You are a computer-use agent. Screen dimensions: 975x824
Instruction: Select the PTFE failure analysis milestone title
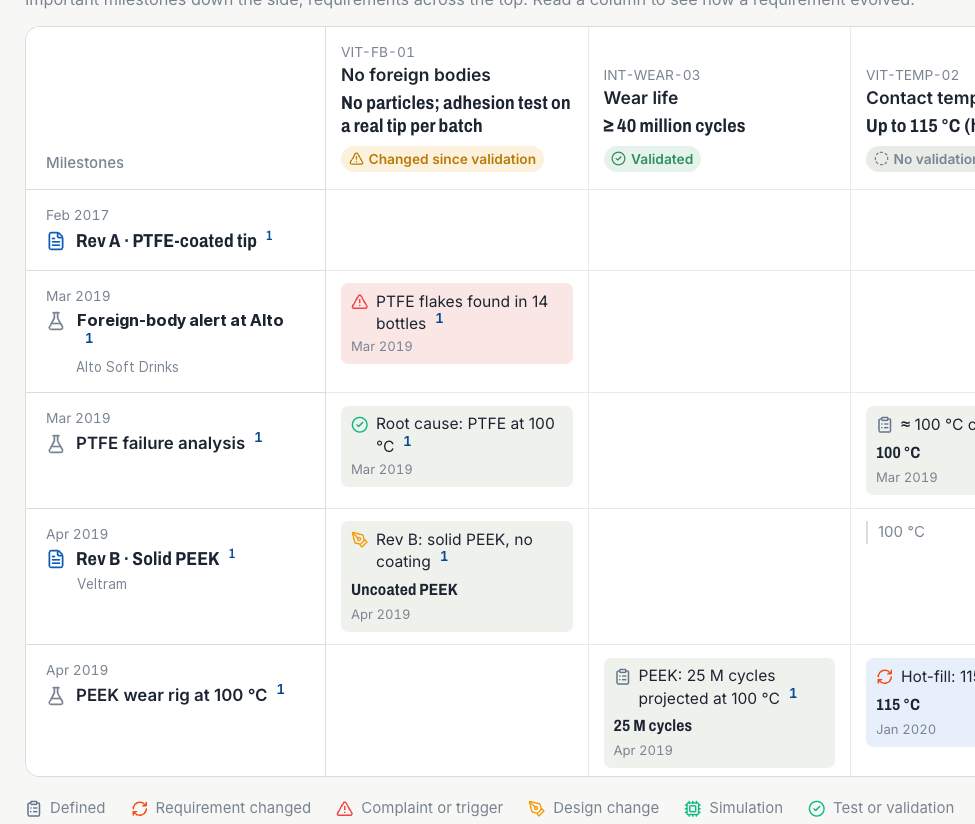click(x=160, y=443)
